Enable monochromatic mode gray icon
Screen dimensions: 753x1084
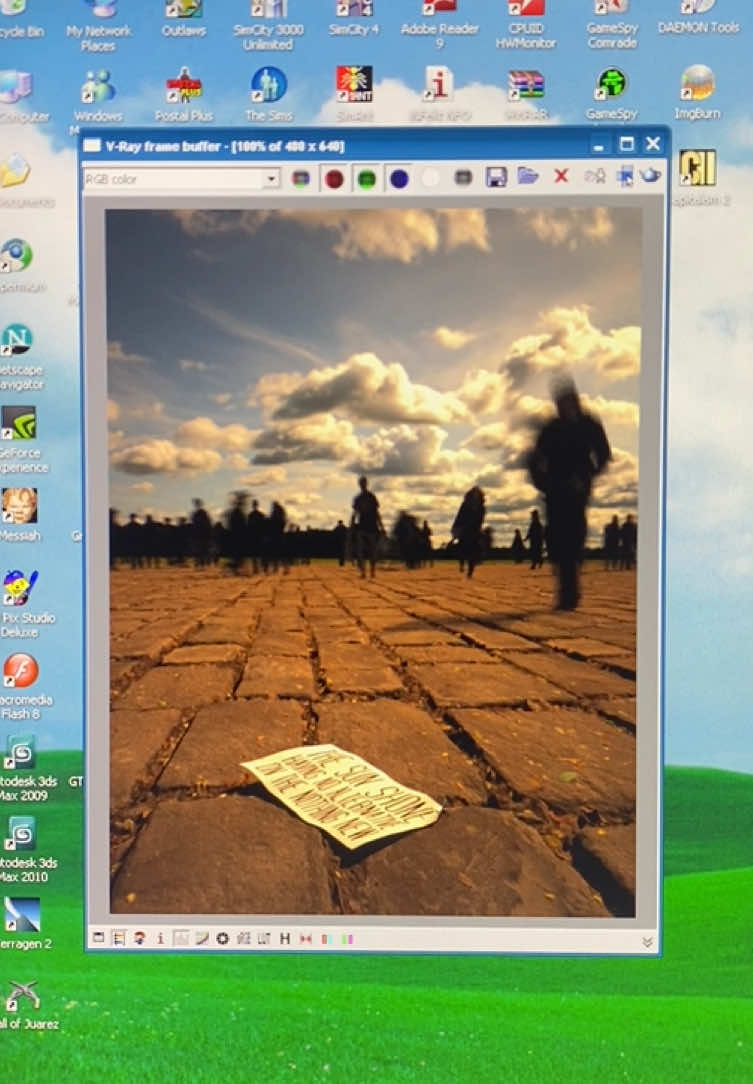click(x=463, y=178)
